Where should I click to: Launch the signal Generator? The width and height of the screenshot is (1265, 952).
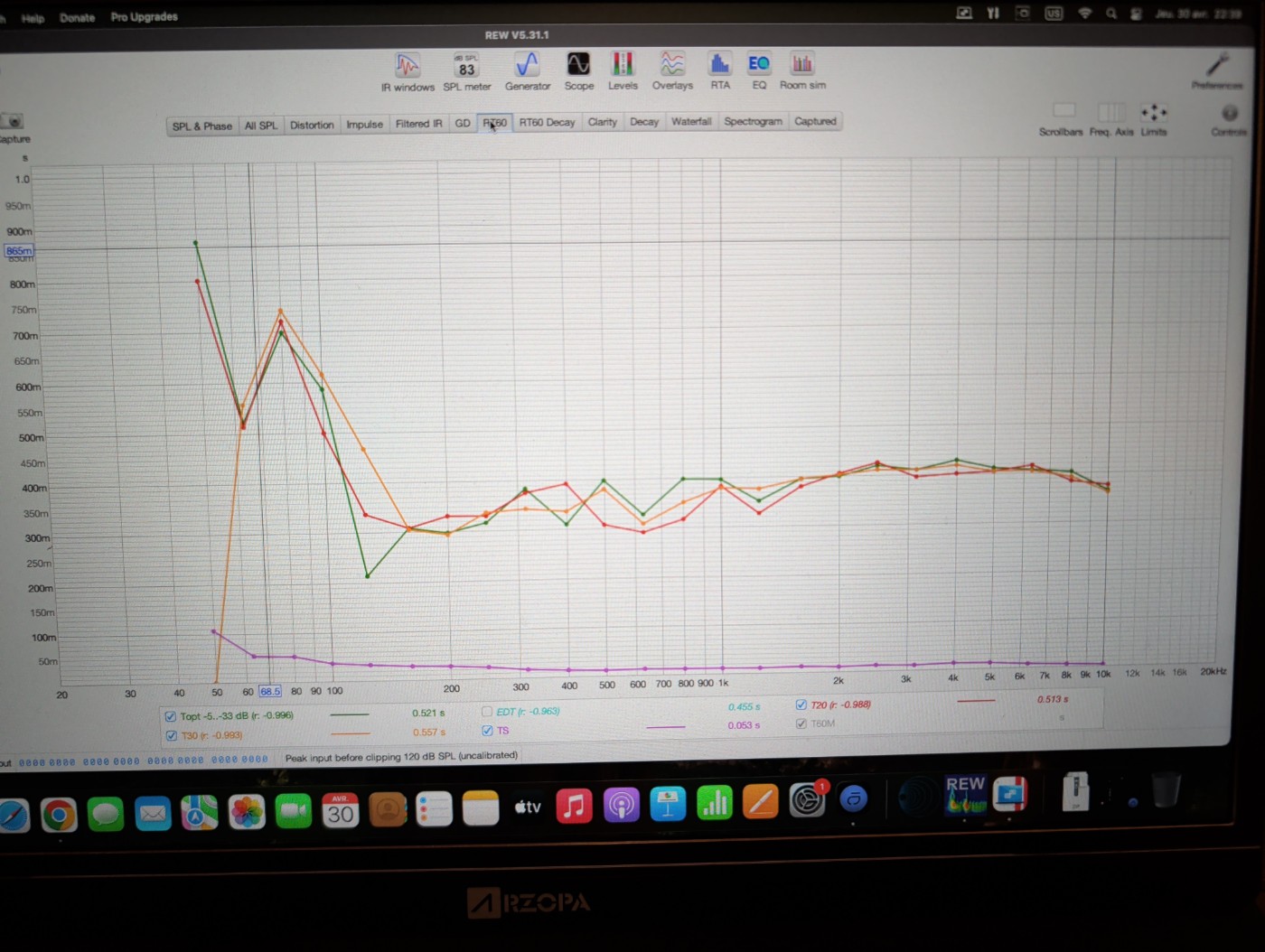coord(527,71)
